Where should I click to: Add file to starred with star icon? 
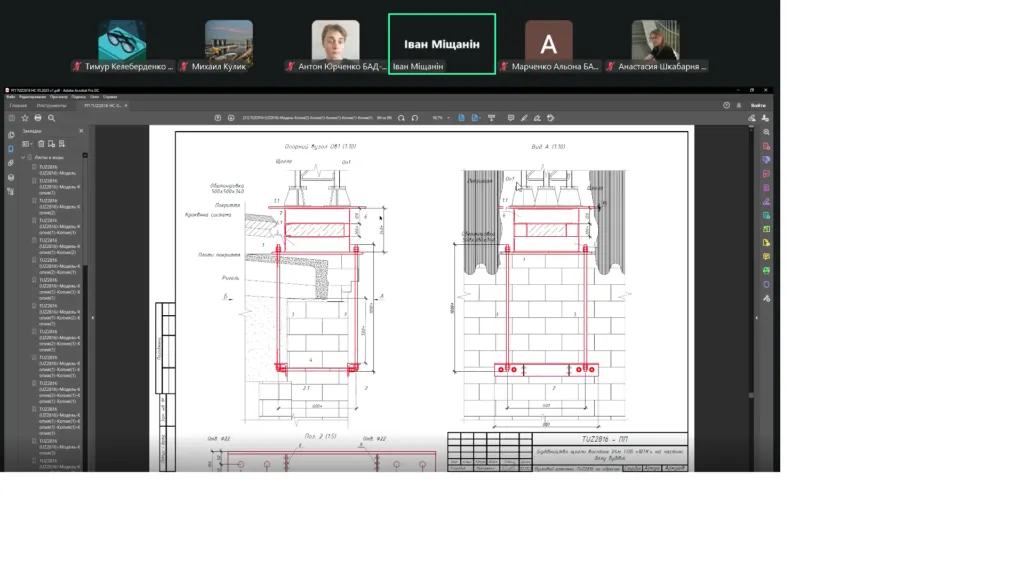pyautogui.click(x=25, y=118)
